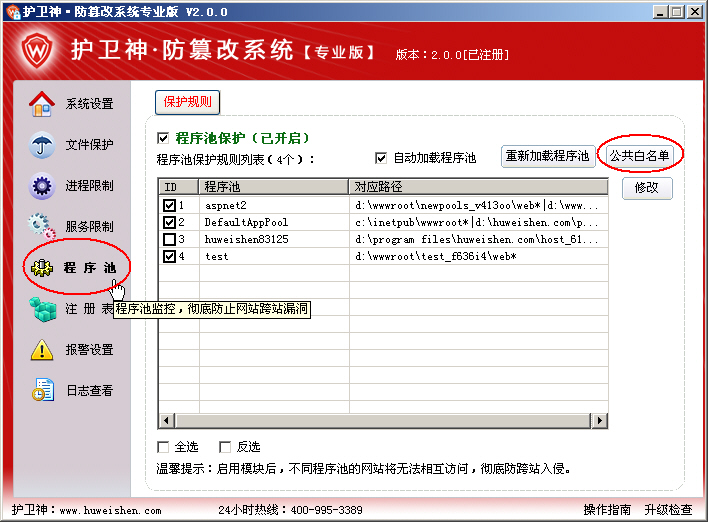Check the huweishen83125 row checkbox
708x522 pixels.
pos(169,239)
